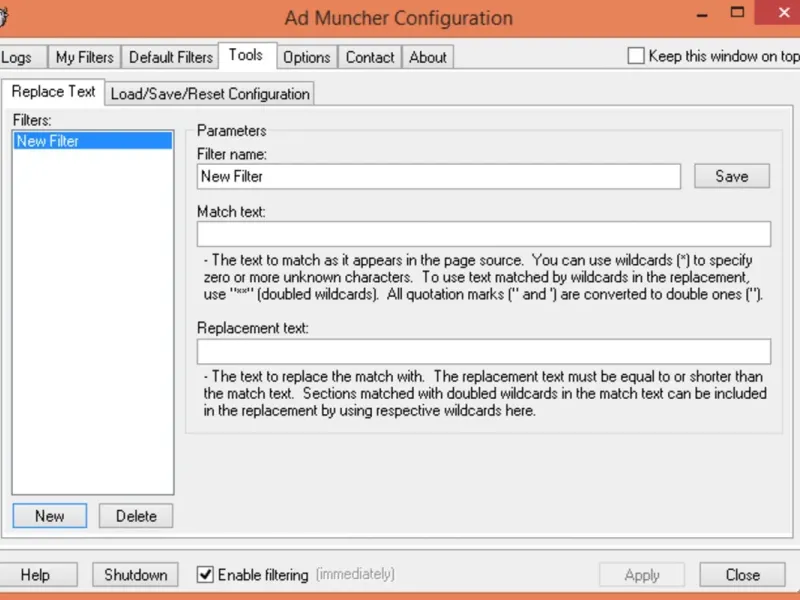Shutdown Ad Muncher
The width and height of the screenshot is (800, 600).
click(135, 575)
